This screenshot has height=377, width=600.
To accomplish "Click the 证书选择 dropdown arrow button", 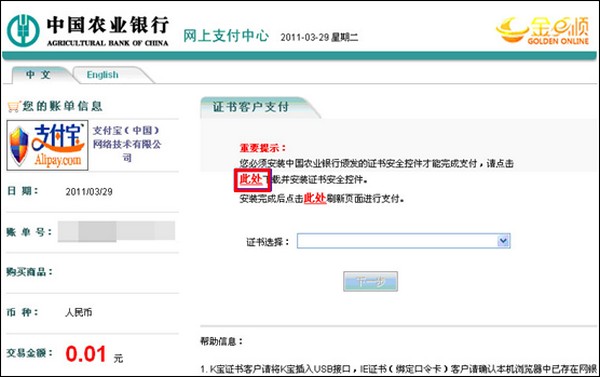I will point(503,241).
